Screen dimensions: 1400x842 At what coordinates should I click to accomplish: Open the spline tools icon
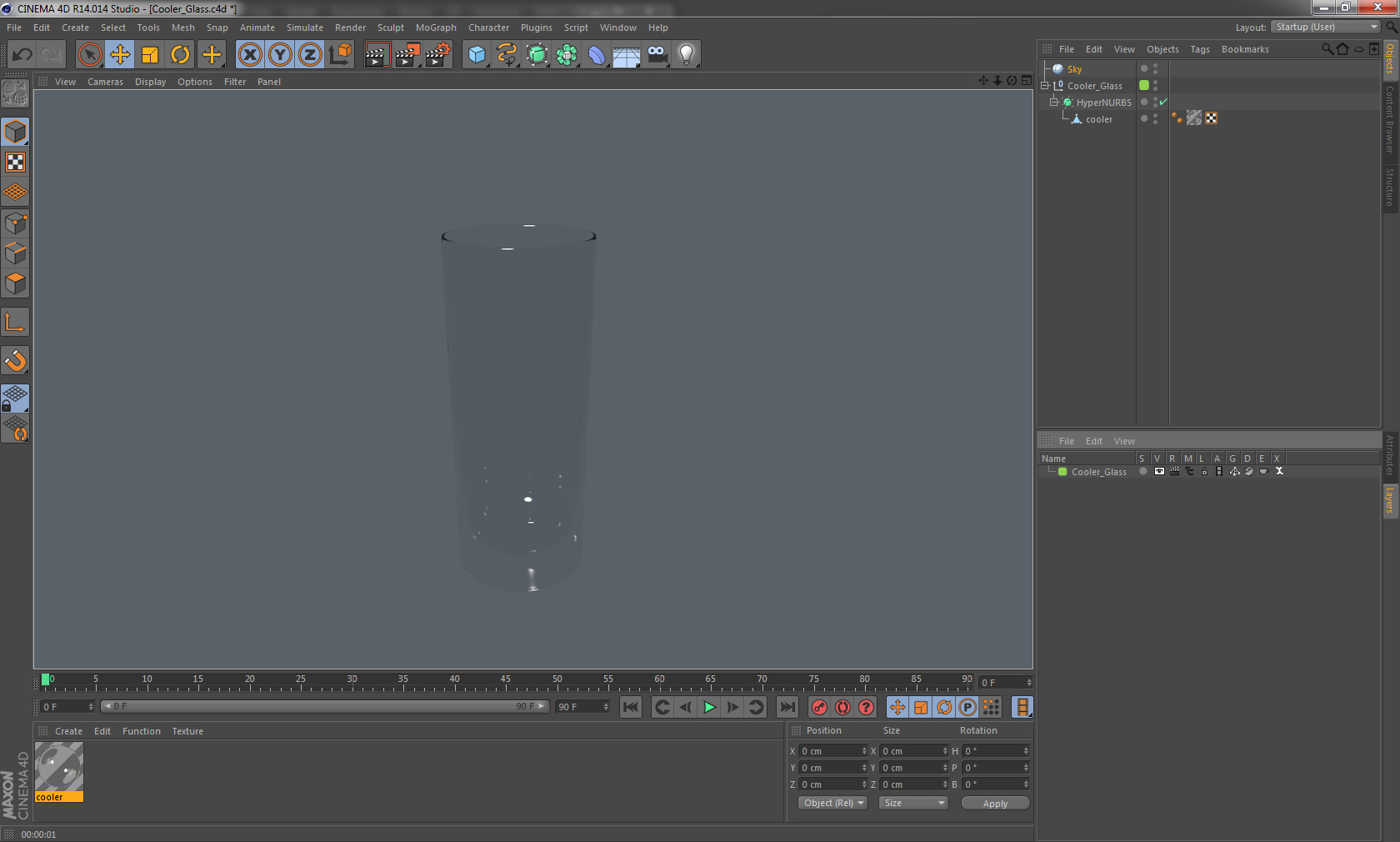(507, 55)
